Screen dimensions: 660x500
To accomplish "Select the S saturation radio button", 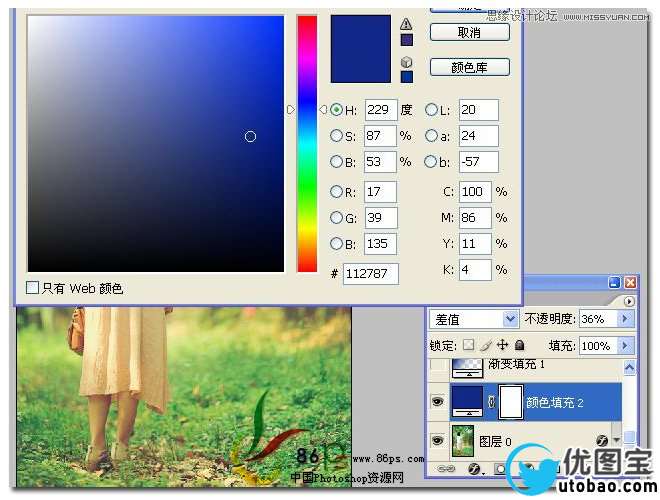I will (x=336, y=136).
